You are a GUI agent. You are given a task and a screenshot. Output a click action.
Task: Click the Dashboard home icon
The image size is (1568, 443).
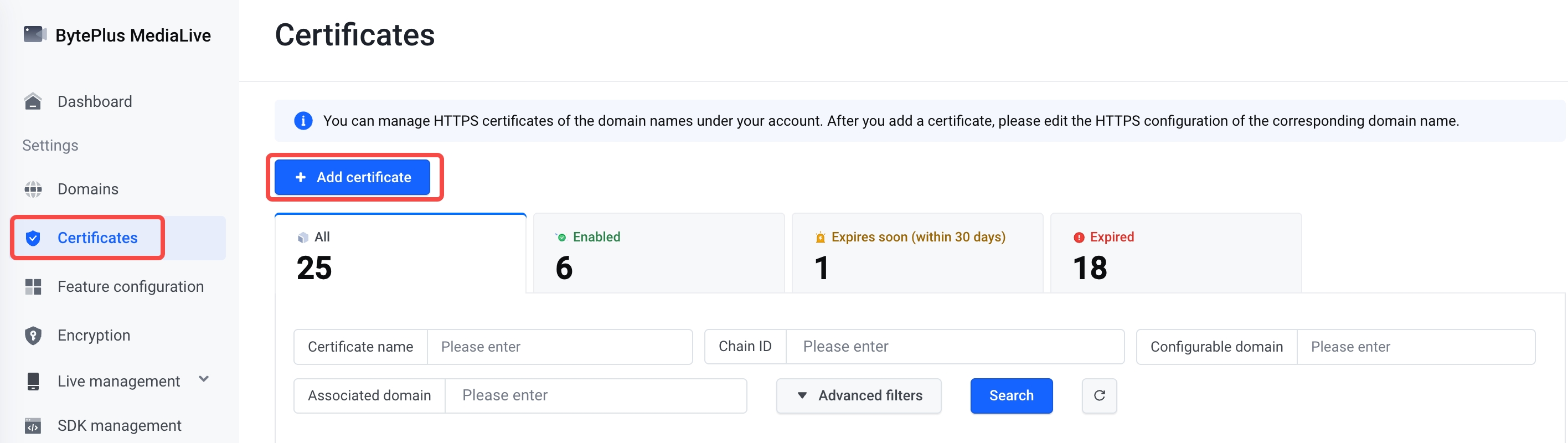pyautogui.click(x=33, y=102)
